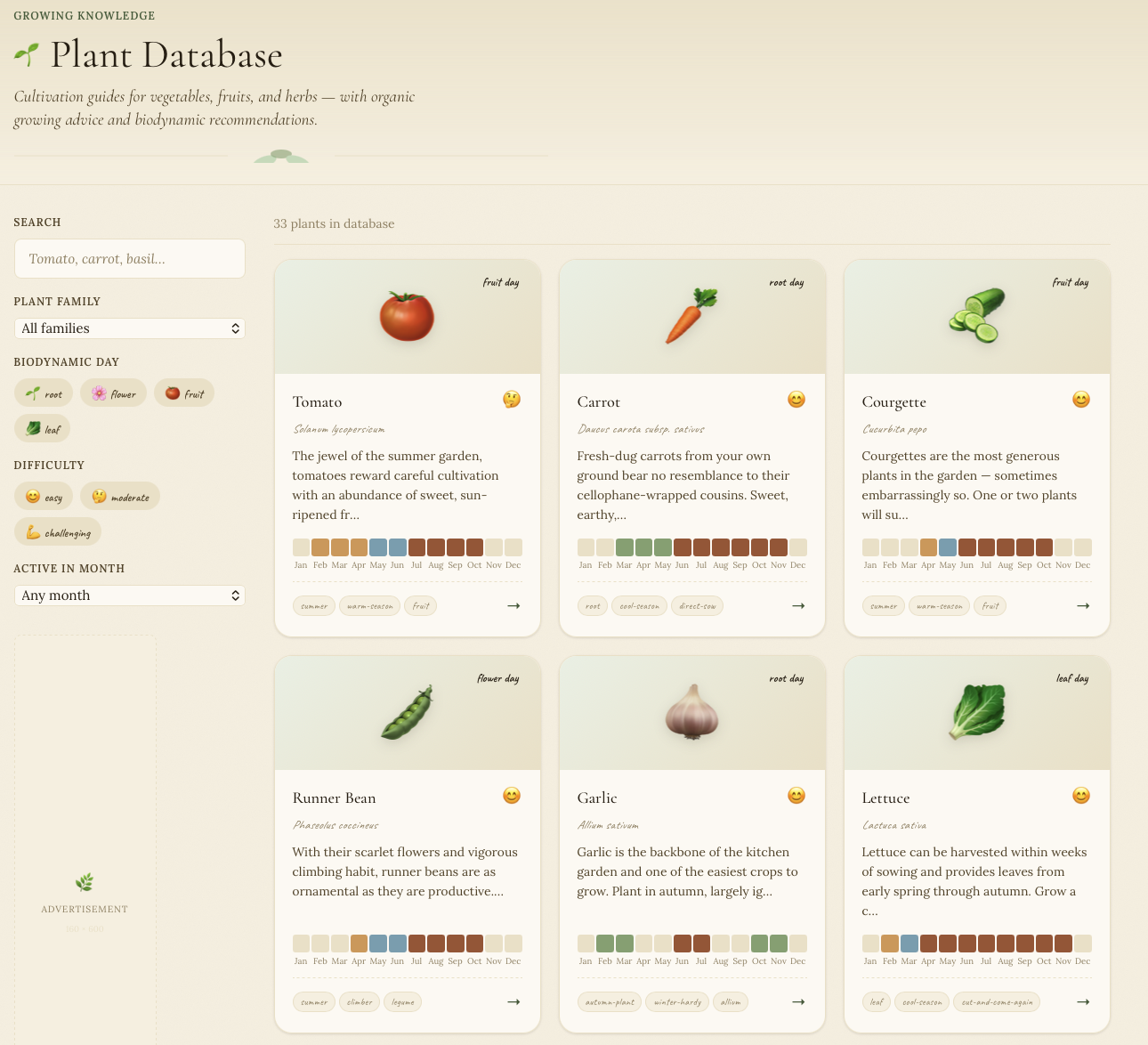Click inside the plant search field

(x=130, y=258)
